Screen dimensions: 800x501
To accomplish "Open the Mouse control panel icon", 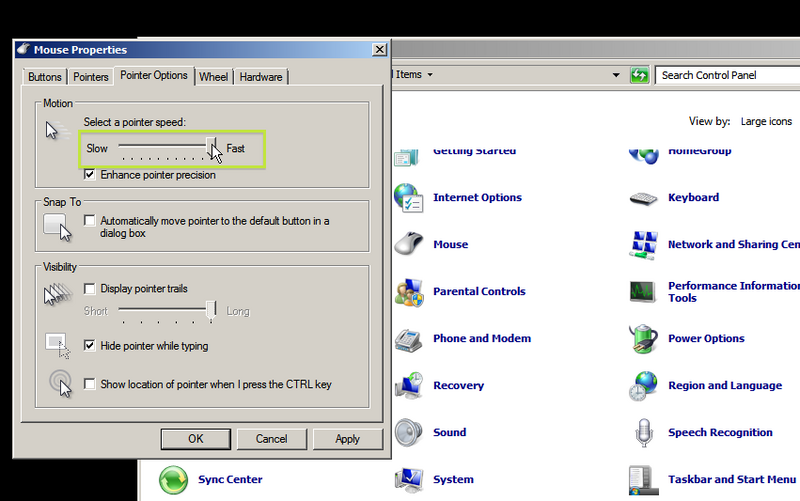I will click(x=409, y=244).
